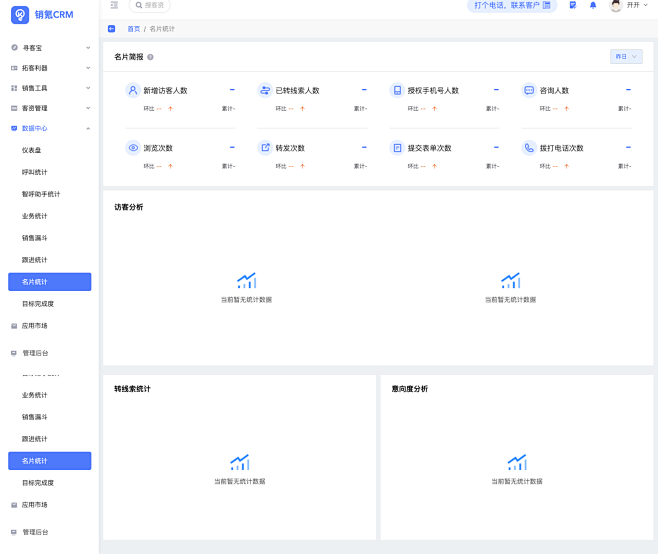
Task: Open the 智呼助手统计 submenu item
Action: [x=41, y=194]
